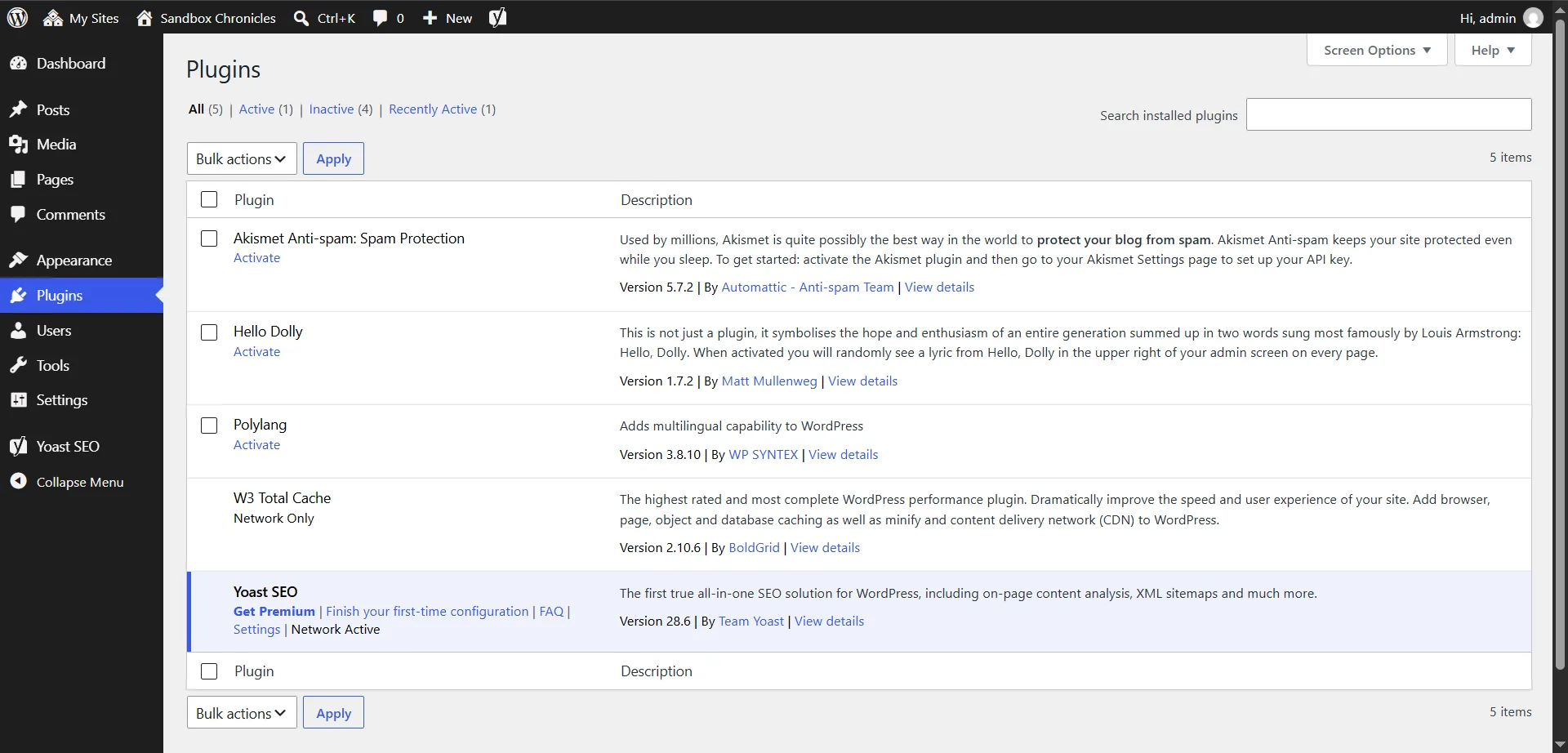View details for Akismet Anti-spam

tap(939, 287)
